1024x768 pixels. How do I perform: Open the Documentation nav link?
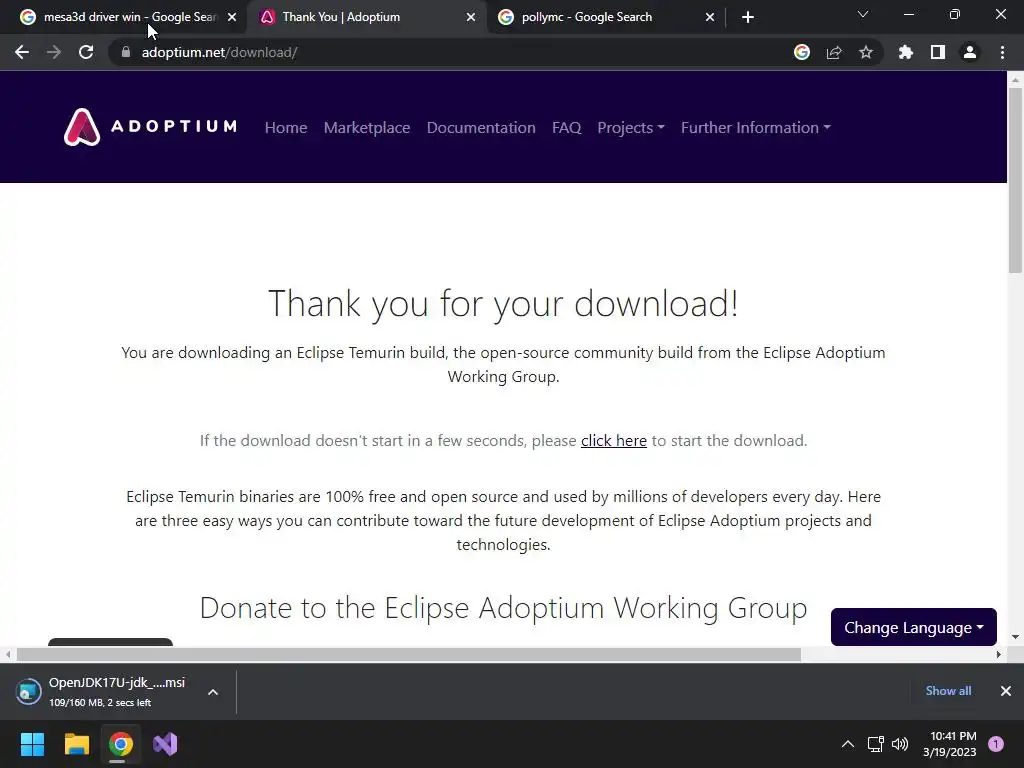pyautogui.click(x=481, y=127)
